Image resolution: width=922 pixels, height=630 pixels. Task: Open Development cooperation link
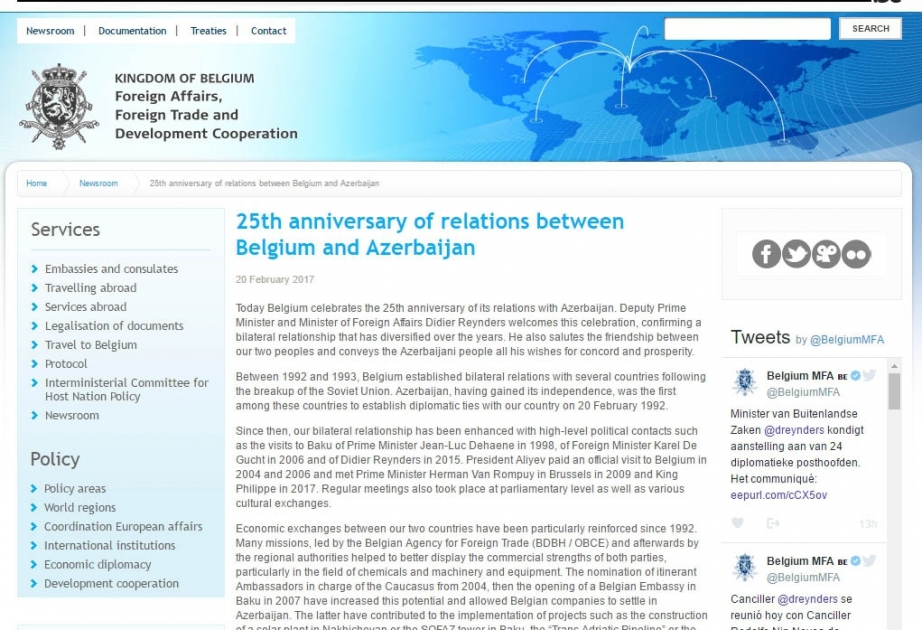(111, 584)
